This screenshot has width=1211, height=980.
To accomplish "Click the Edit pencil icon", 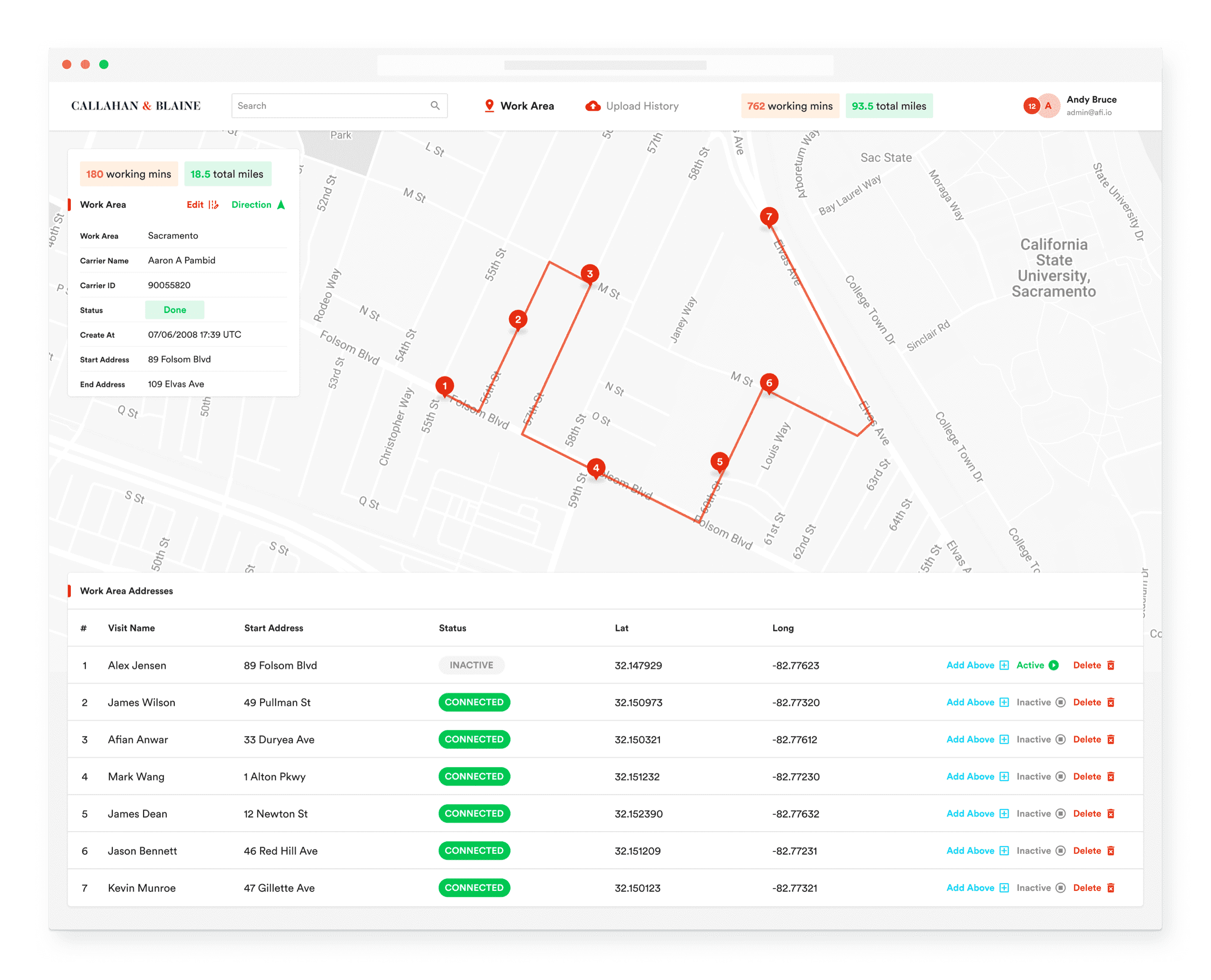I will [x=213, y=204].
